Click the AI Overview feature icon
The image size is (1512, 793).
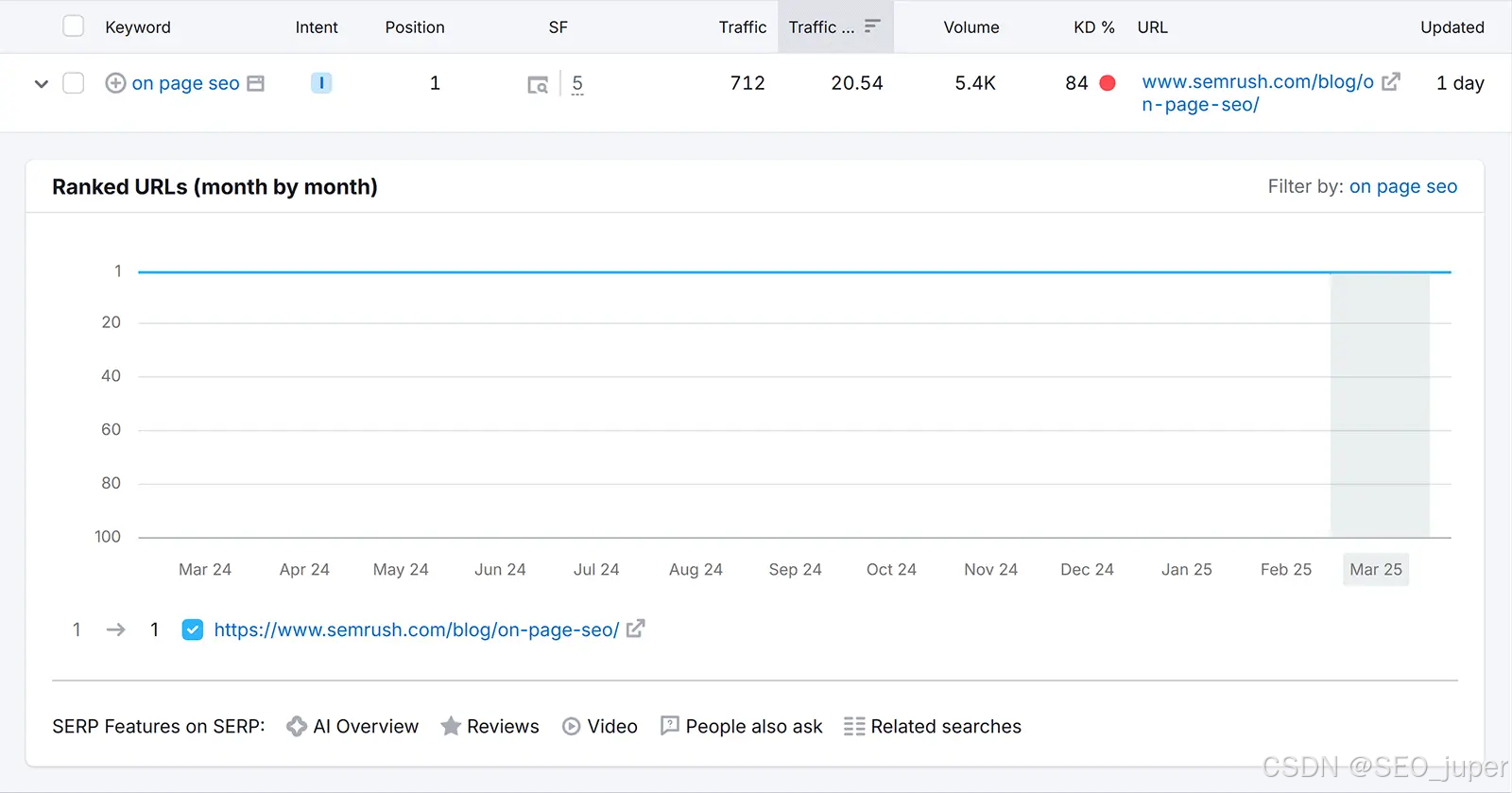[297, 726]
